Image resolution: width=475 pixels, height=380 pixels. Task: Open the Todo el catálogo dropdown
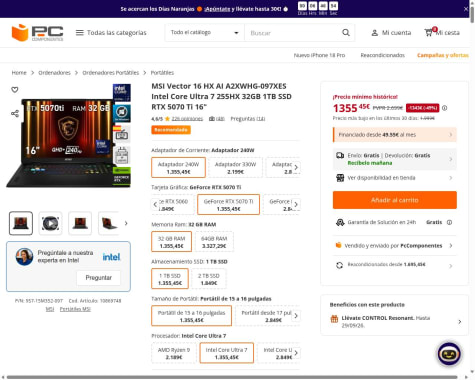point(204,33)
